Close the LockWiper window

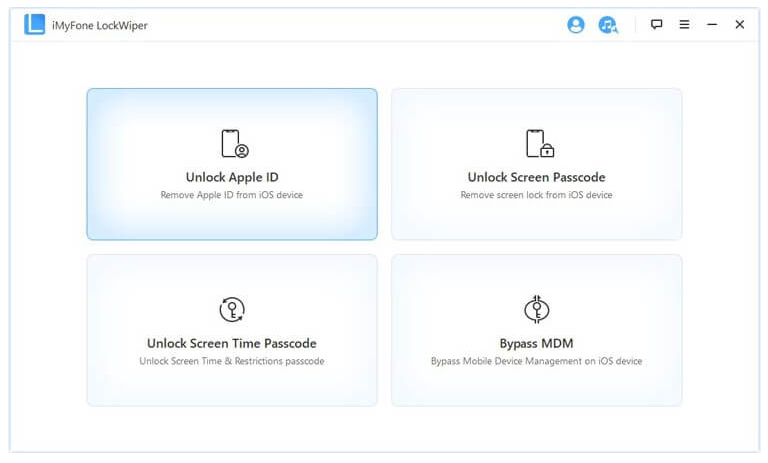click(740, 25)
